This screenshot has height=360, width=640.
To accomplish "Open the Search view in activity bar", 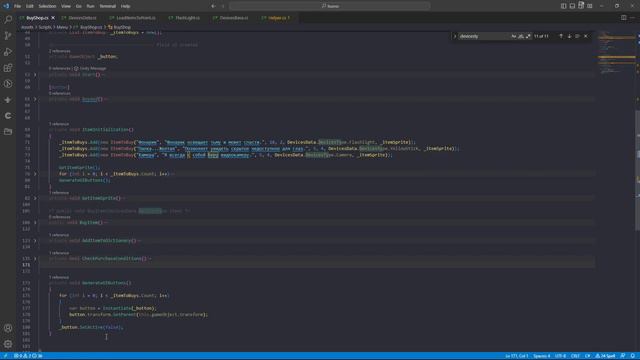I will [8, 20].
